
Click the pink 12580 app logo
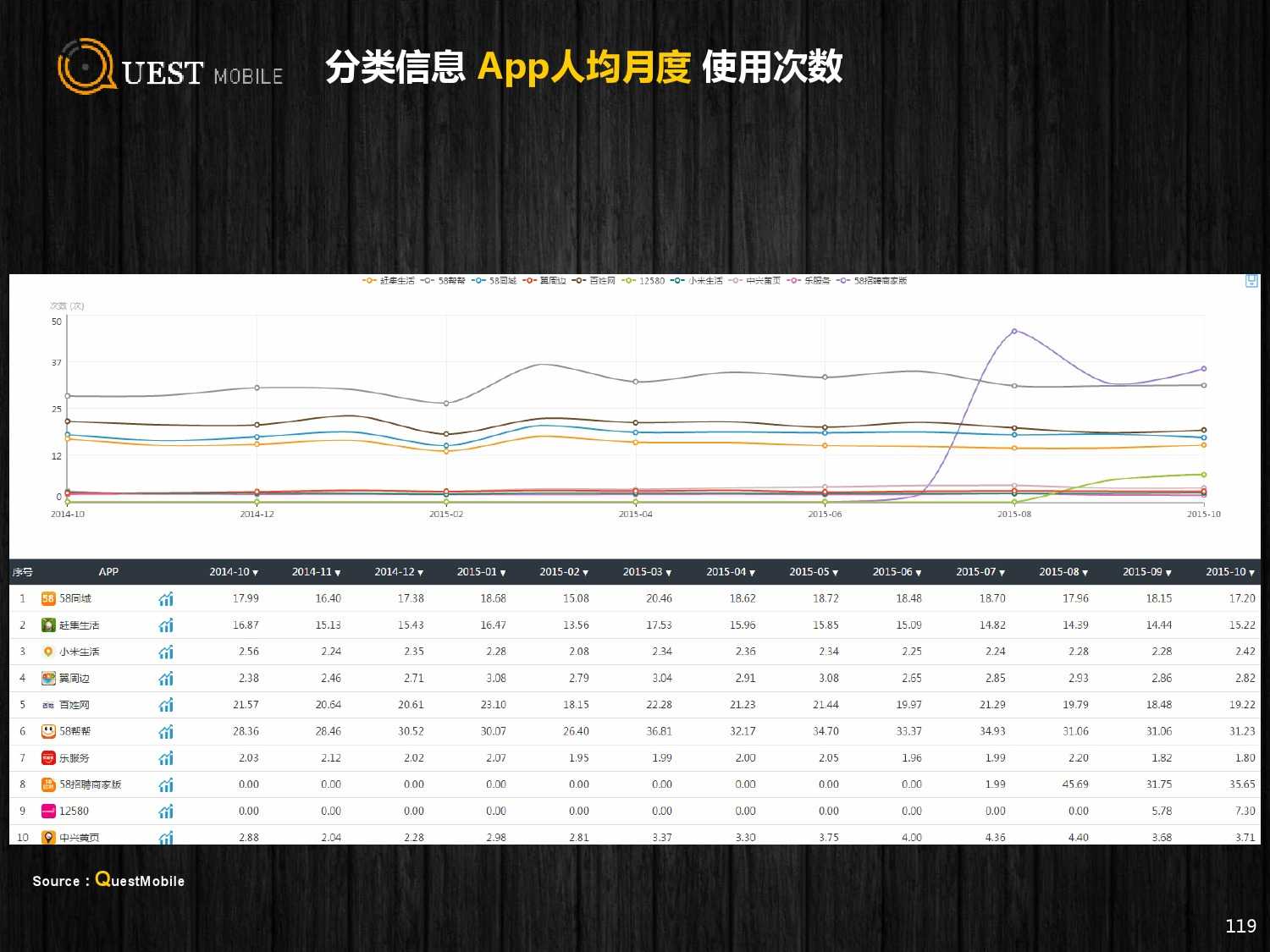click(48, 811)
